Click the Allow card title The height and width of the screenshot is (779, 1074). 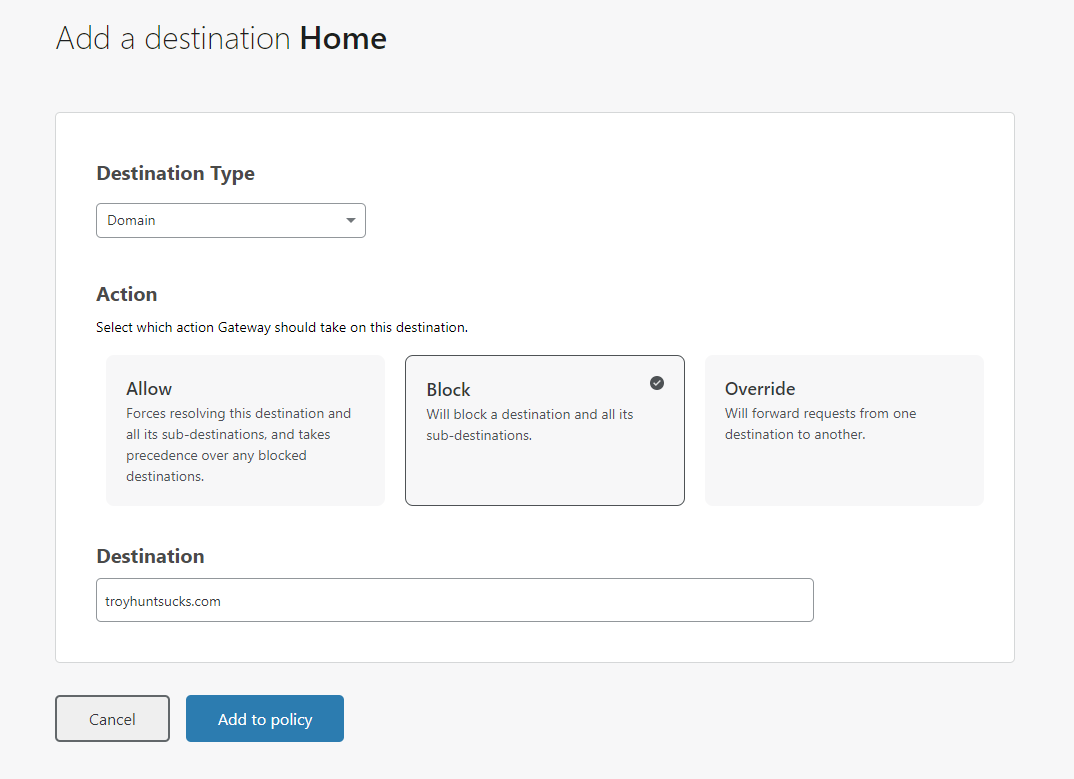(x=149, y=389)
